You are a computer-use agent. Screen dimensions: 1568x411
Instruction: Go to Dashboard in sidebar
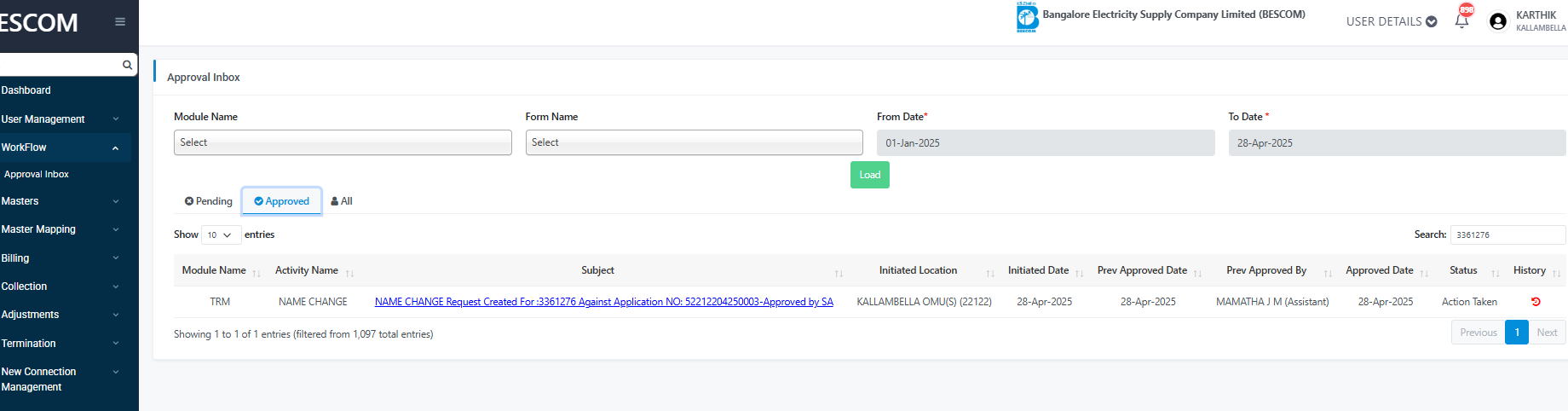pyautogui.click(x=26, y=90)
